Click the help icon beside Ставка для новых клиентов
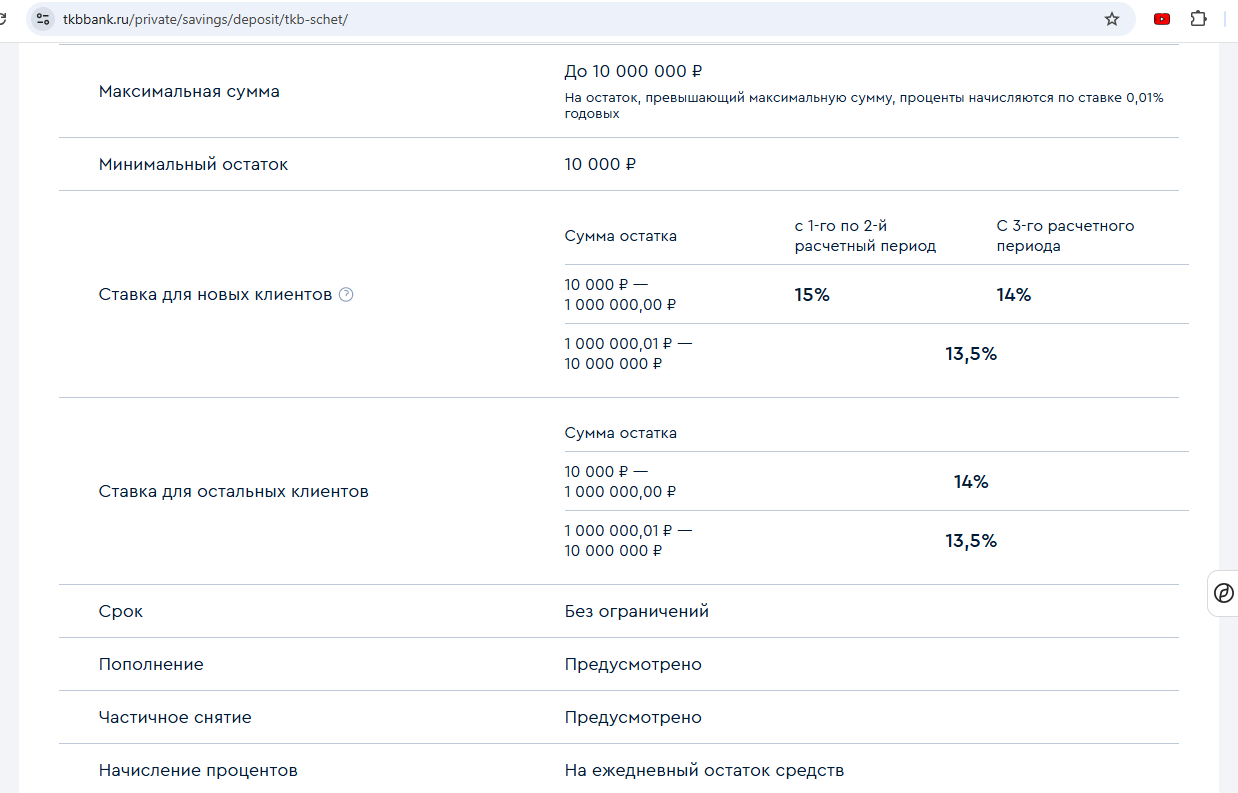Image resolution: width=1238 pixels, height=793 pixels. tap(346, 295)
